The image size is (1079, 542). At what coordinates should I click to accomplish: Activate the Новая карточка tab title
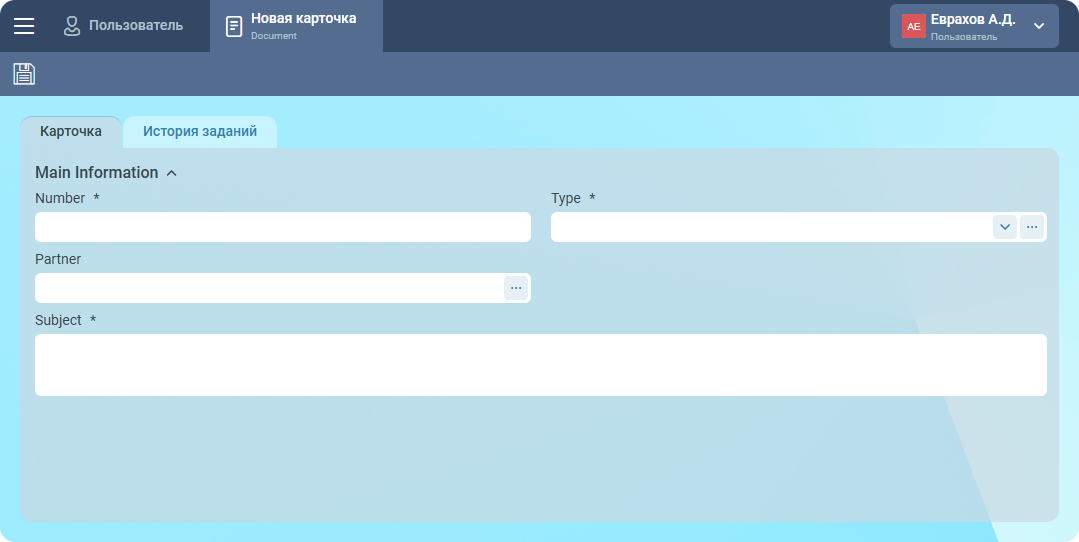click(303, 19)
